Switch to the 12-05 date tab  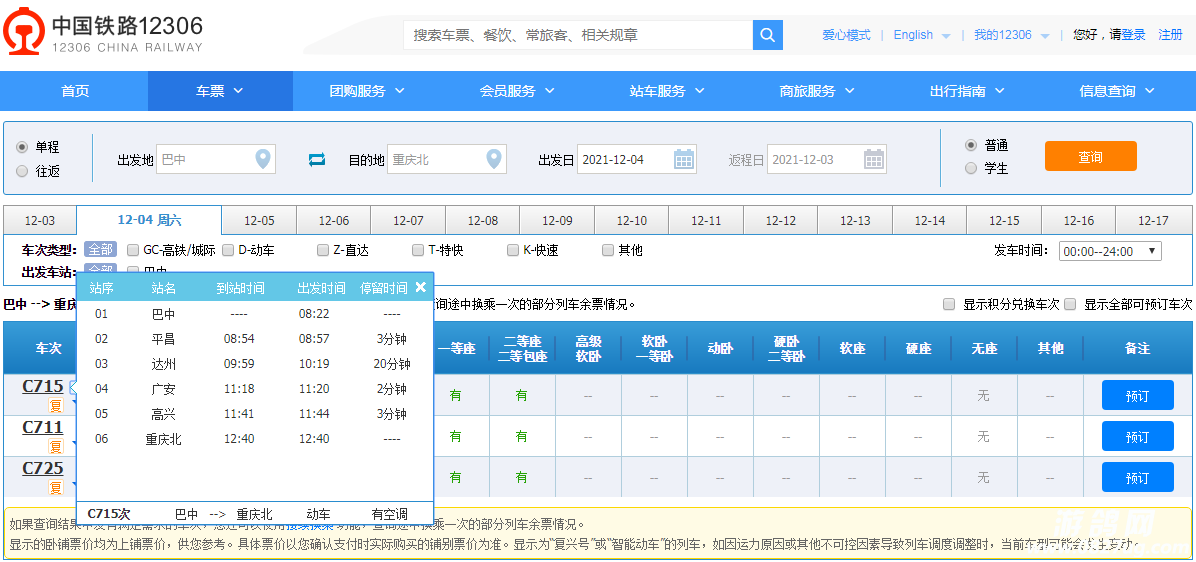(259, 221)
